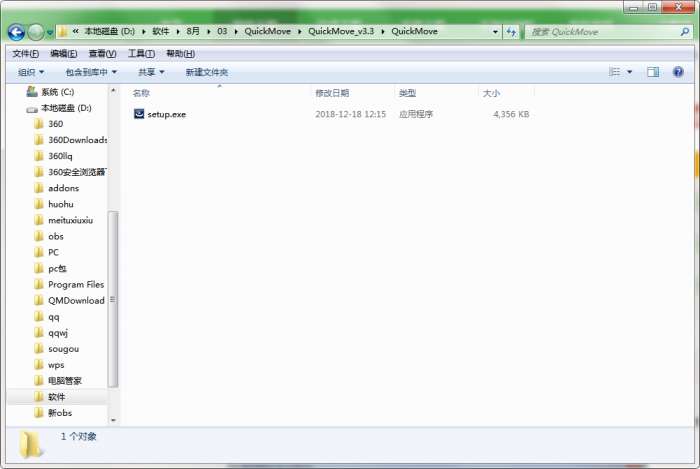Expand the 组织 dropdown button

pyautogui.click(x=31, y=72)
